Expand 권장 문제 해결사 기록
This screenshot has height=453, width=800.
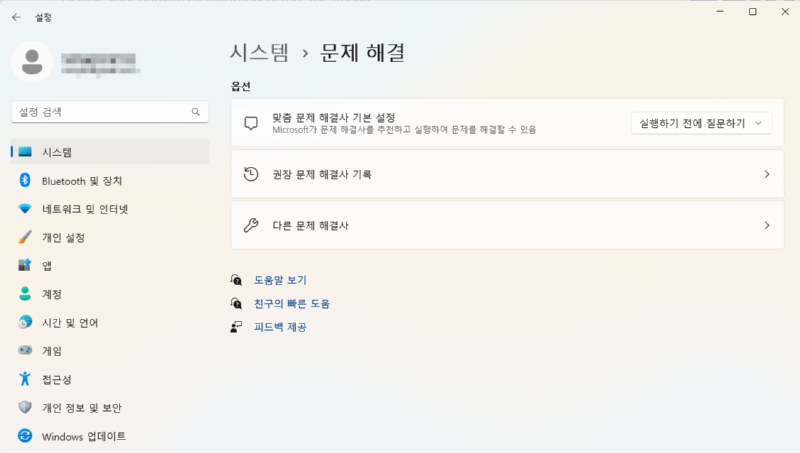[766, 174]
